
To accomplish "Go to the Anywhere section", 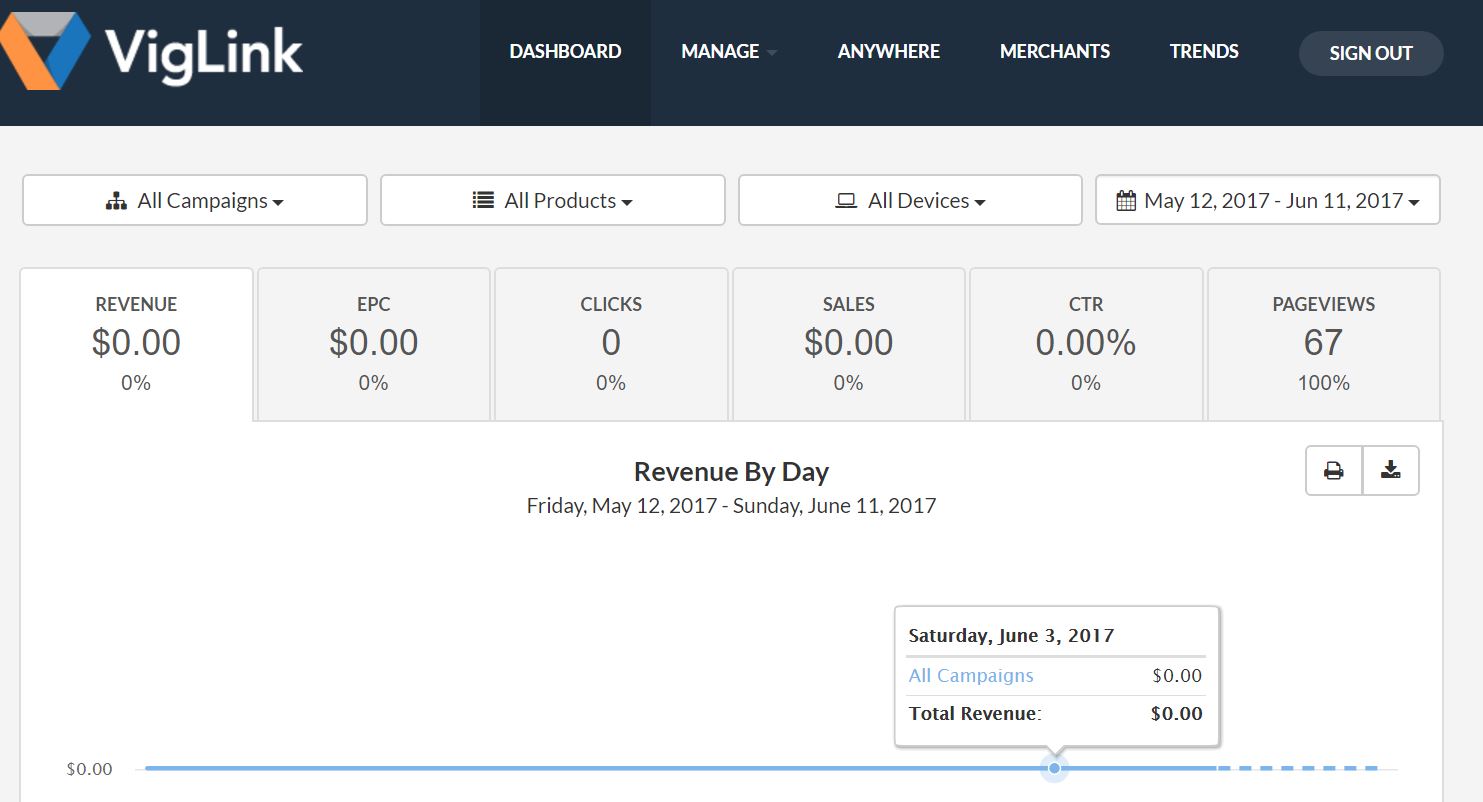I will (889, 52).
